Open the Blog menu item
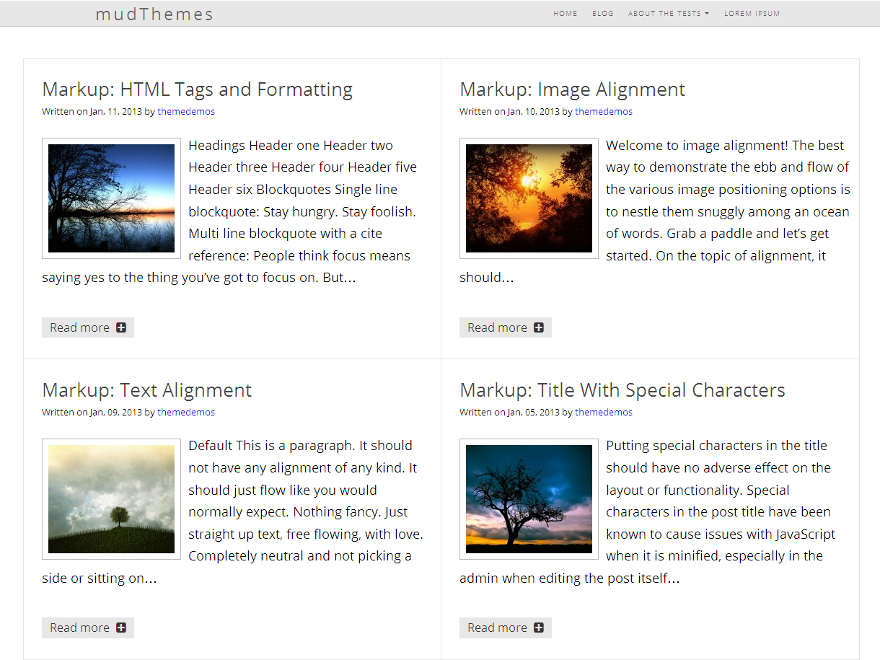Image resolution: width=880 pixels, height=660 pixels. [x=602, y=14]
